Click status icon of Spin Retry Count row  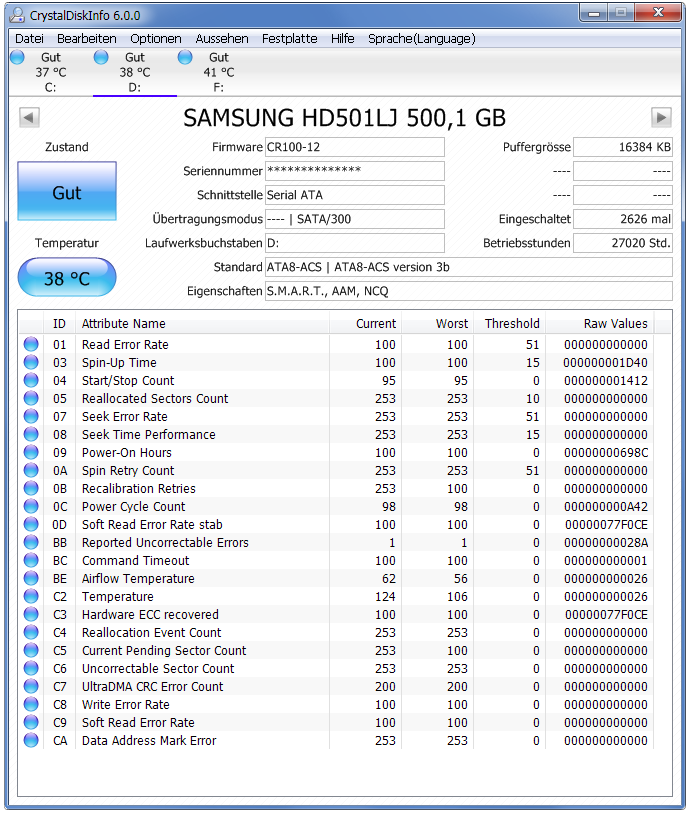31,470
